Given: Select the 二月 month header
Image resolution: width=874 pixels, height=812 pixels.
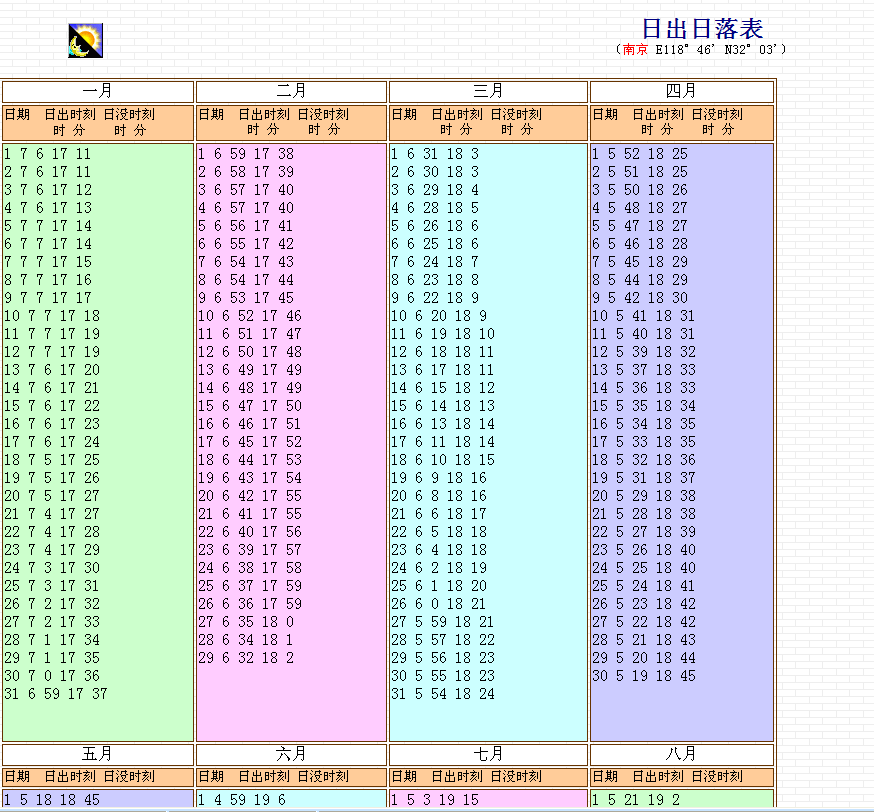Looking at the screenshot, I should tap(291, 91).
